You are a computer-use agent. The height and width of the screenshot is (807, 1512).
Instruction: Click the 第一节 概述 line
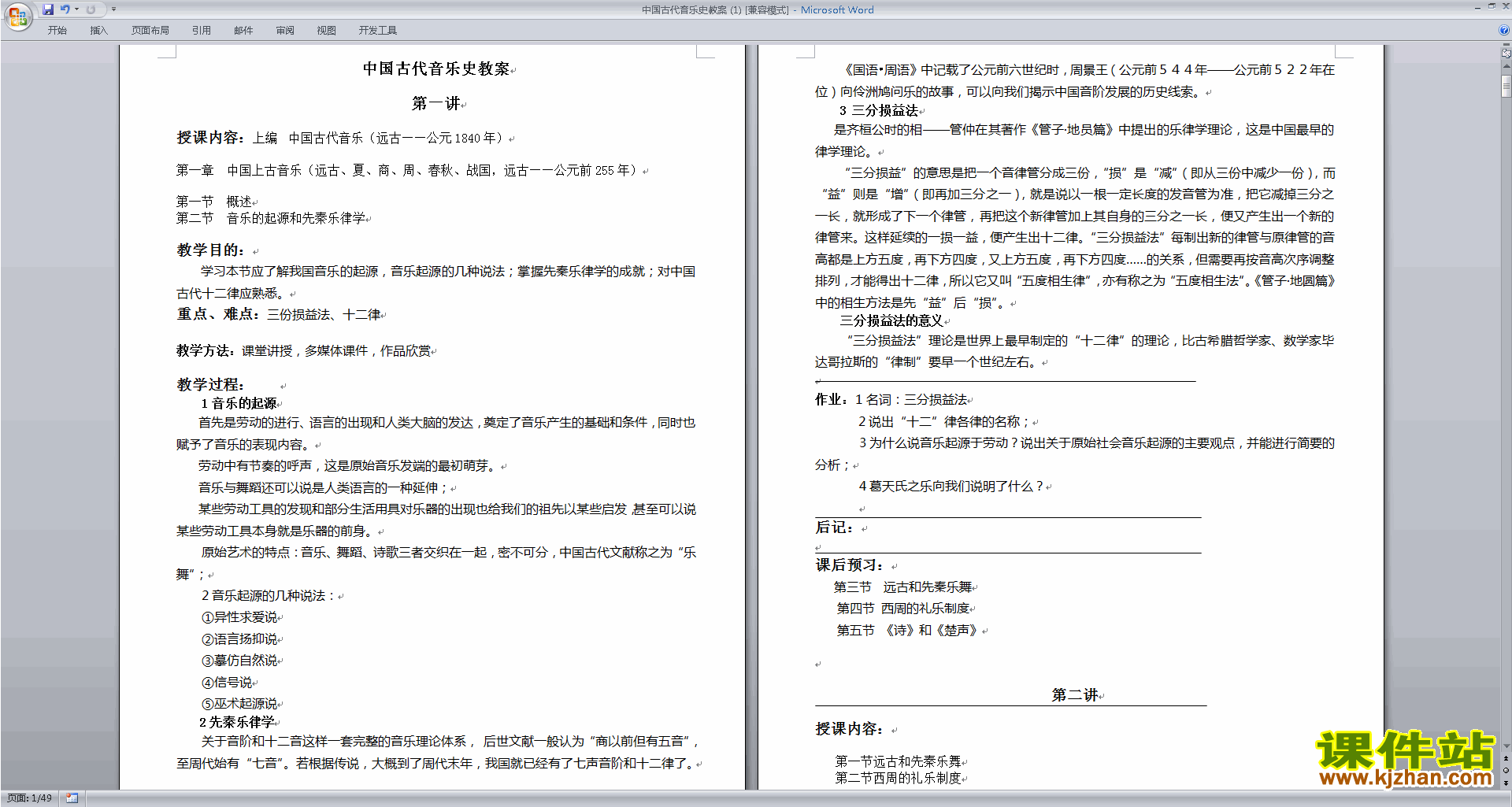tap(214, 202)
